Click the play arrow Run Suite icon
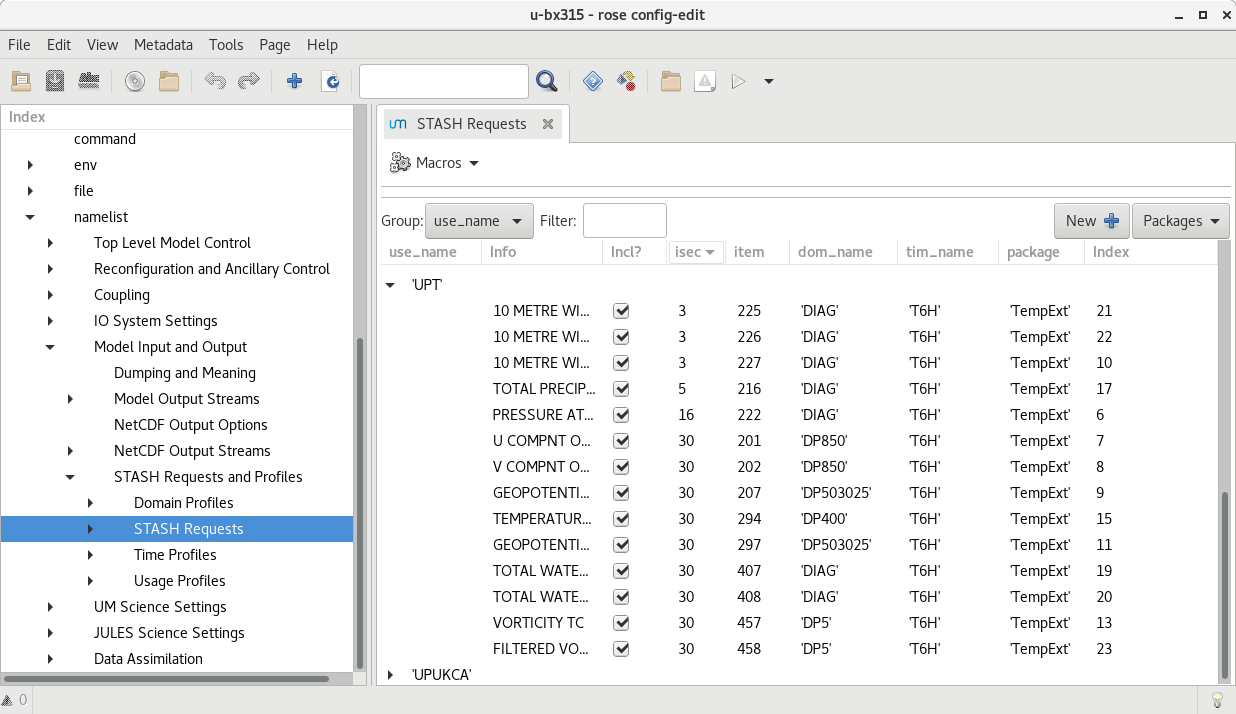This screenshot has width=1236, height=714. point(739,81)
